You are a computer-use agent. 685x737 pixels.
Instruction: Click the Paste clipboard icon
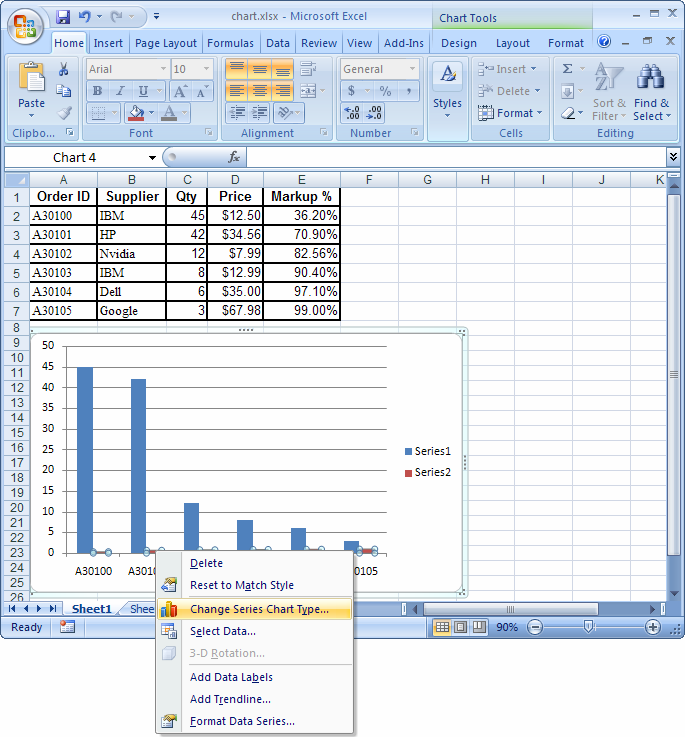click(x=31, y=77)
